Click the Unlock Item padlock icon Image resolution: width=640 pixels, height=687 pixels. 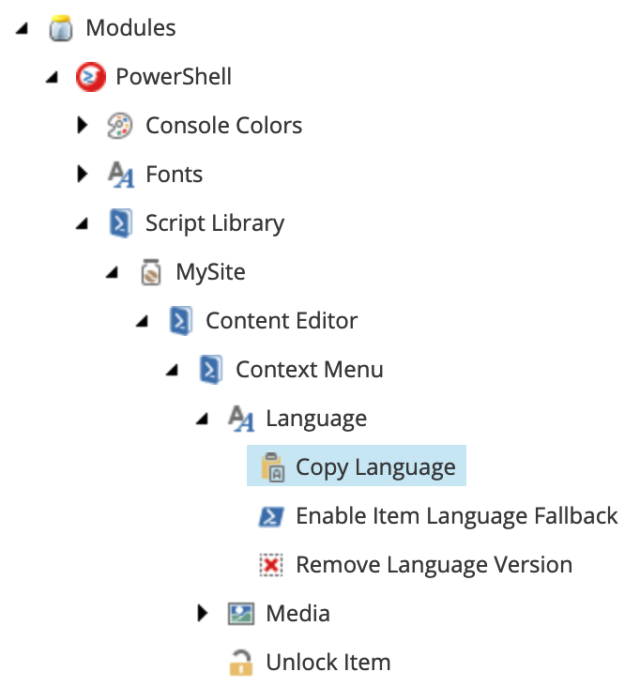pos(241,662)
